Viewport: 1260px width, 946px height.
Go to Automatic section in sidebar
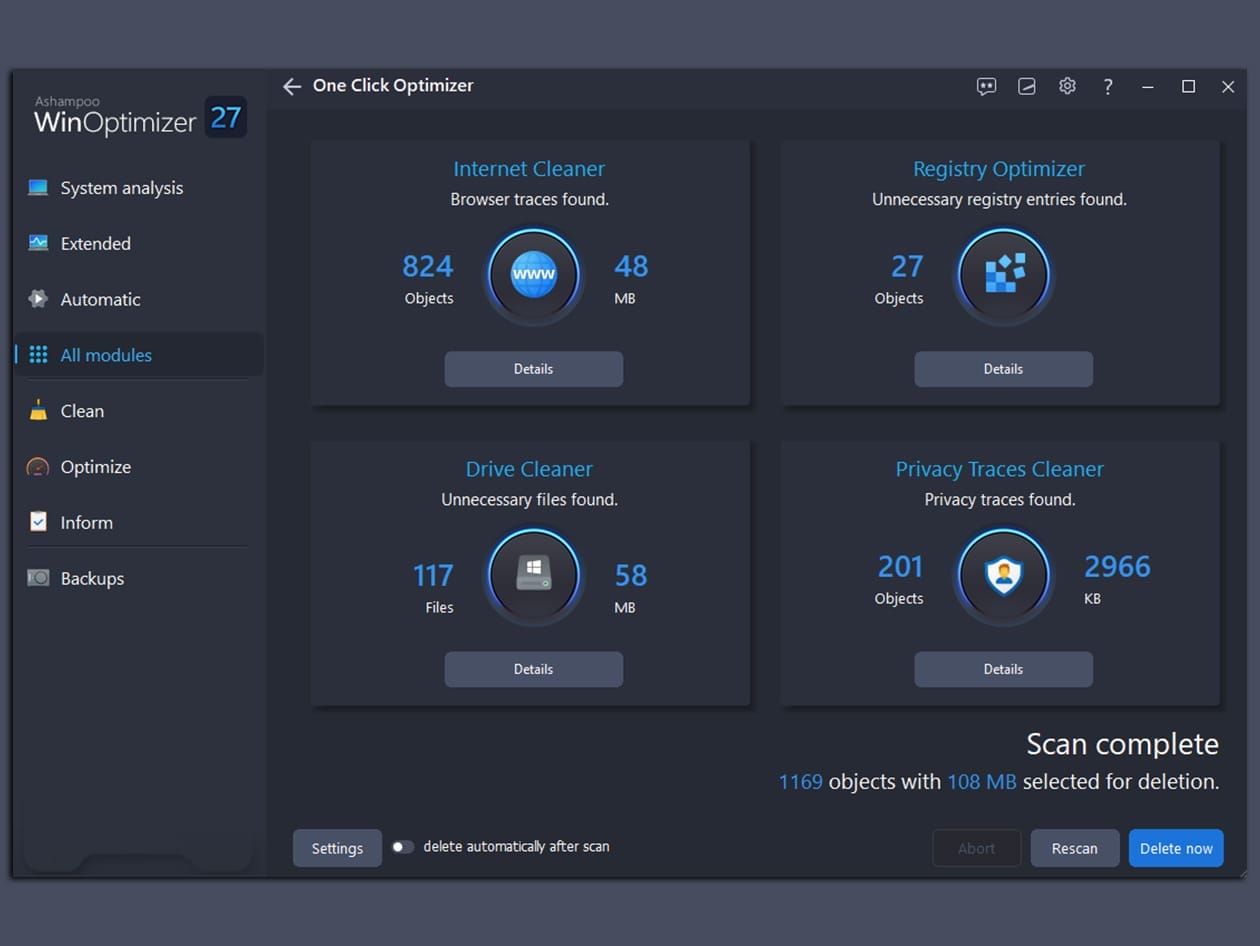tap(100, 300)
